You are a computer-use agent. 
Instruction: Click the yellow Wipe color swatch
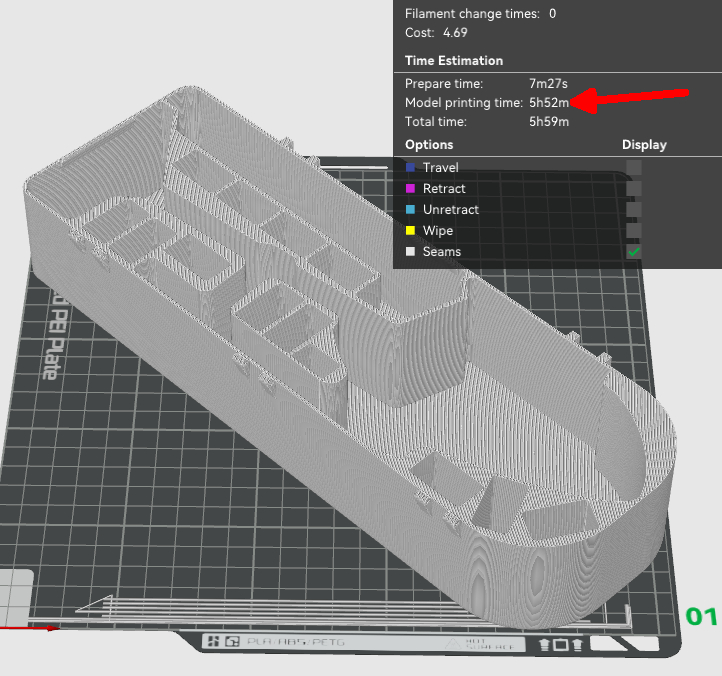[411, 231]
